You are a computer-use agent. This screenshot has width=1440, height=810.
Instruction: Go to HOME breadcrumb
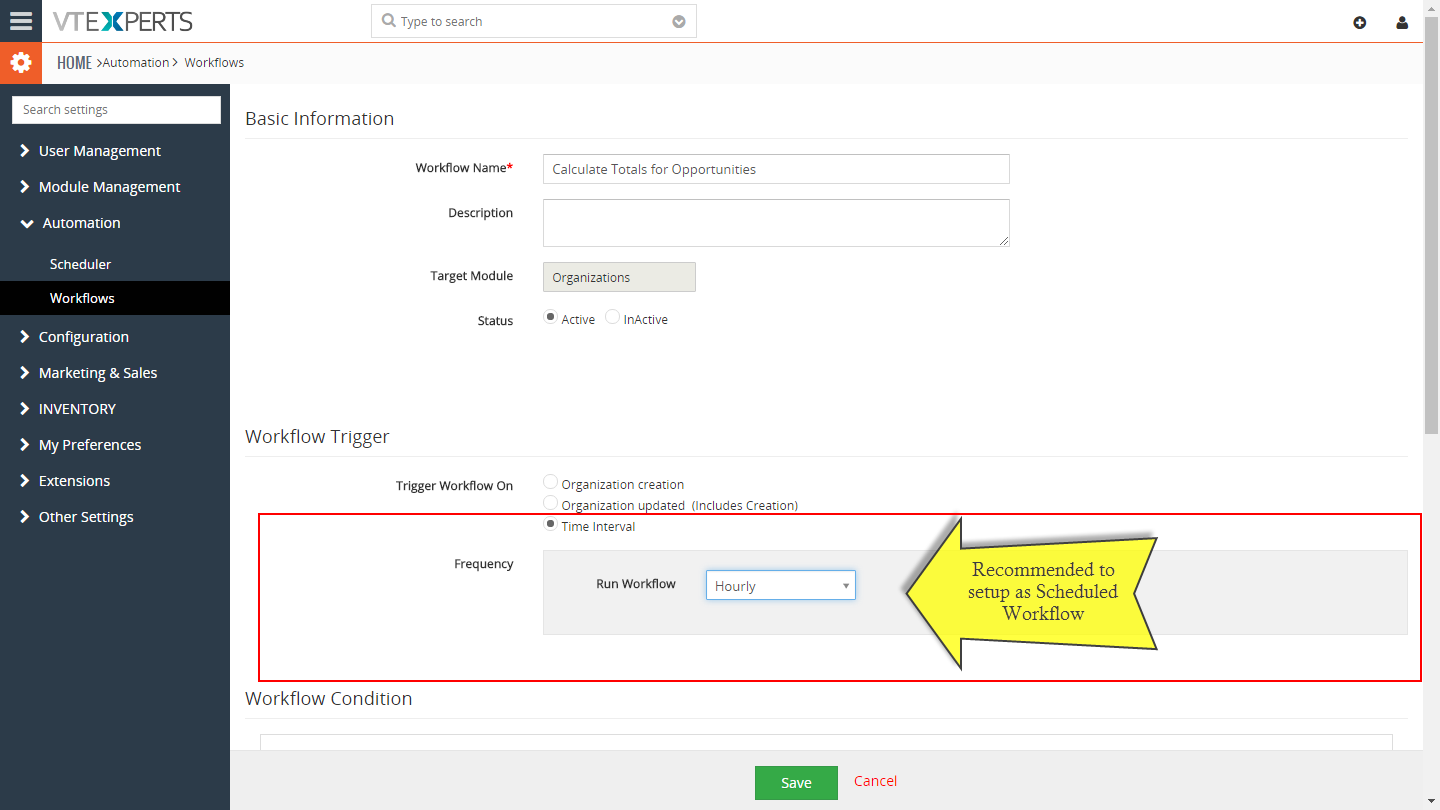coord(74,62)
